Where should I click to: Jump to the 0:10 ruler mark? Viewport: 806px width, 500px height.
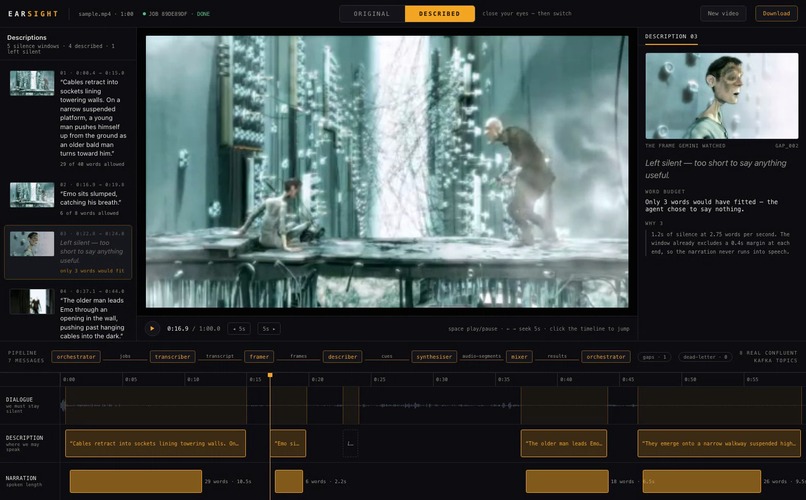click(x=193, y=379)
